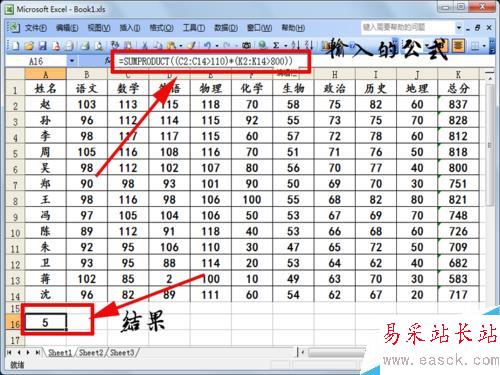Open the 编辑(E) menu
This screenshot has height=375, width=500.
click(x=67, y=28)
